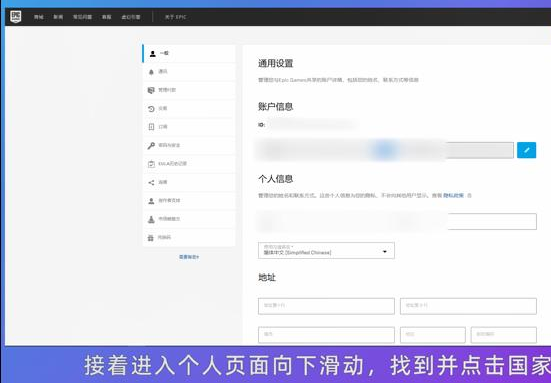Open the 虚幻引擎 menu item

[131, 17]
